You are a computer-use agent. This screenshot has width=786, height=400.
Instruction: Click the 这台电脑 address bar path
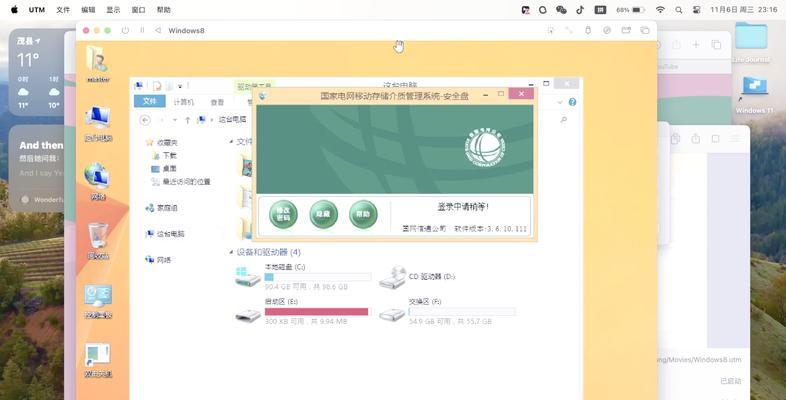(232, 120)
